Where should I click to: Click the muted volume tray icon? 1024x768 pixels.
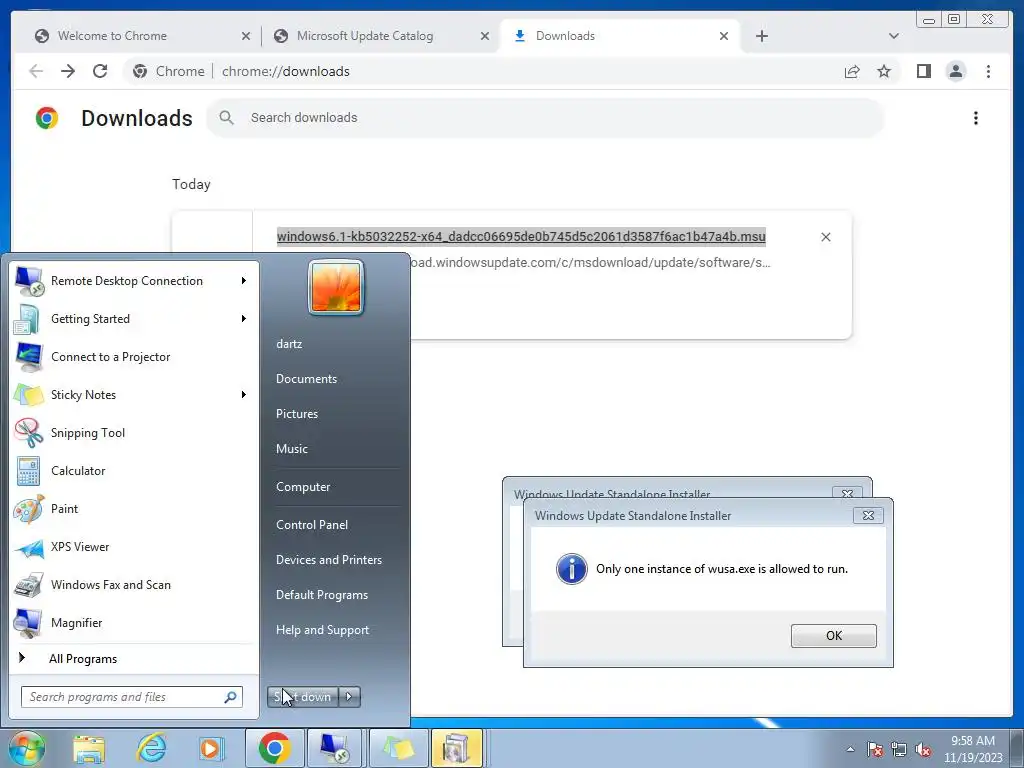tap(923, 750)
